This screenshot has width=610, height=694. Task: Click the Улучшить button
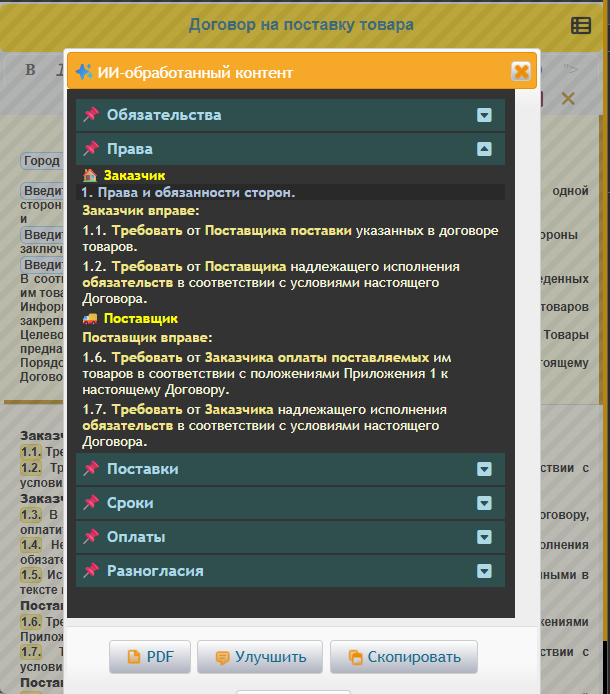[260, 657]
